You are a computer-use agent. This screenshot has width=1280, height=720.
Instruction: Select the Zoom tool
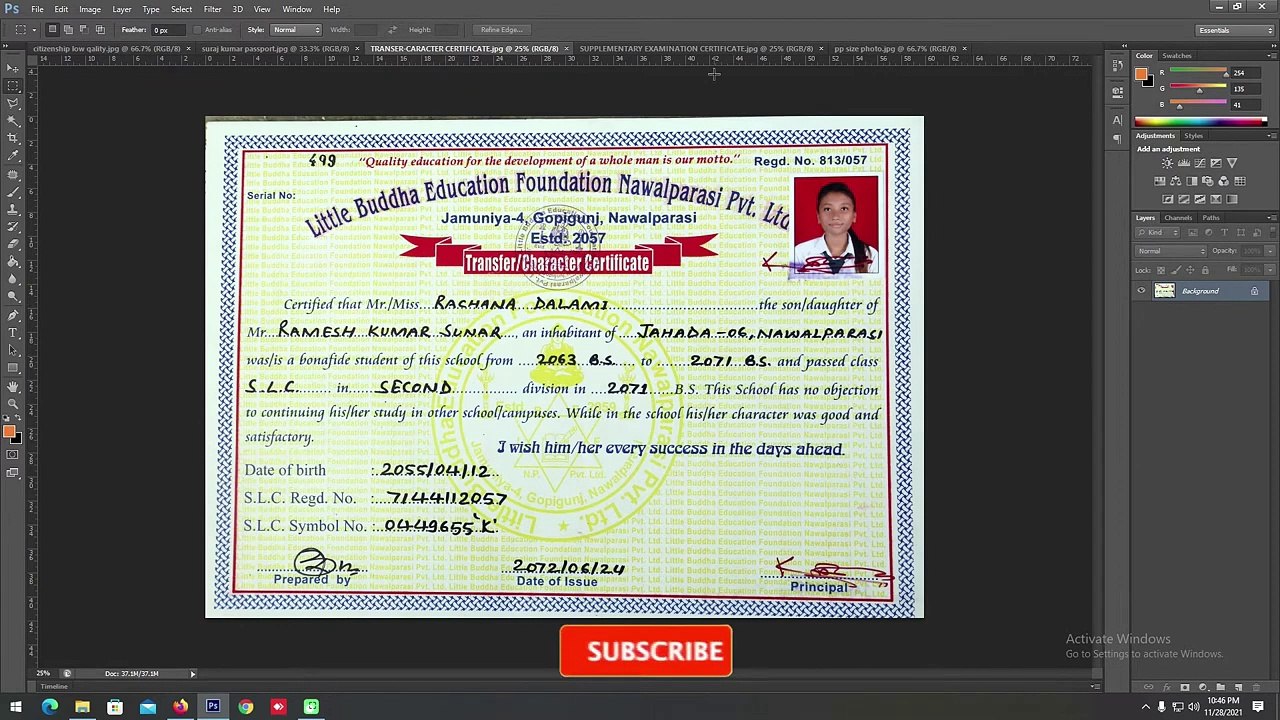pyautogui.click(x=13, y=404)
